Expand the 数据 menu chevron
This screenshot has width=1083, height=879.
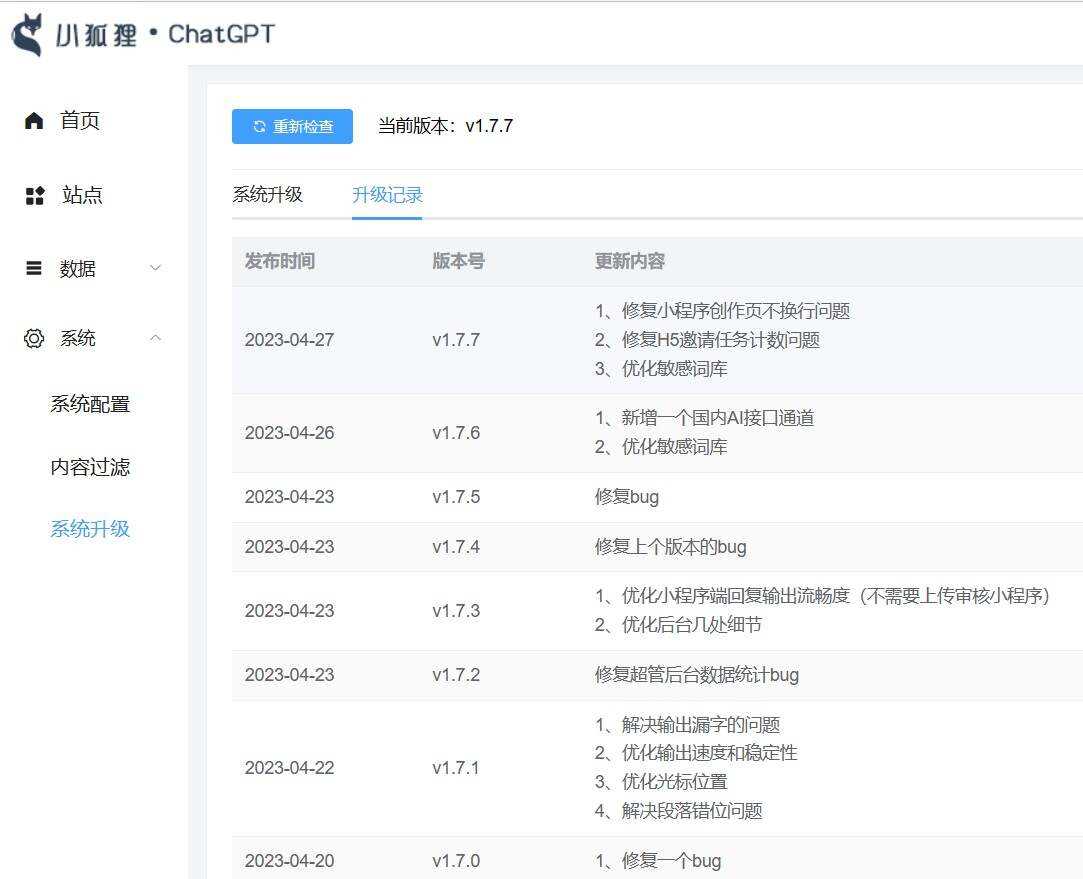[x=155, y=268]
